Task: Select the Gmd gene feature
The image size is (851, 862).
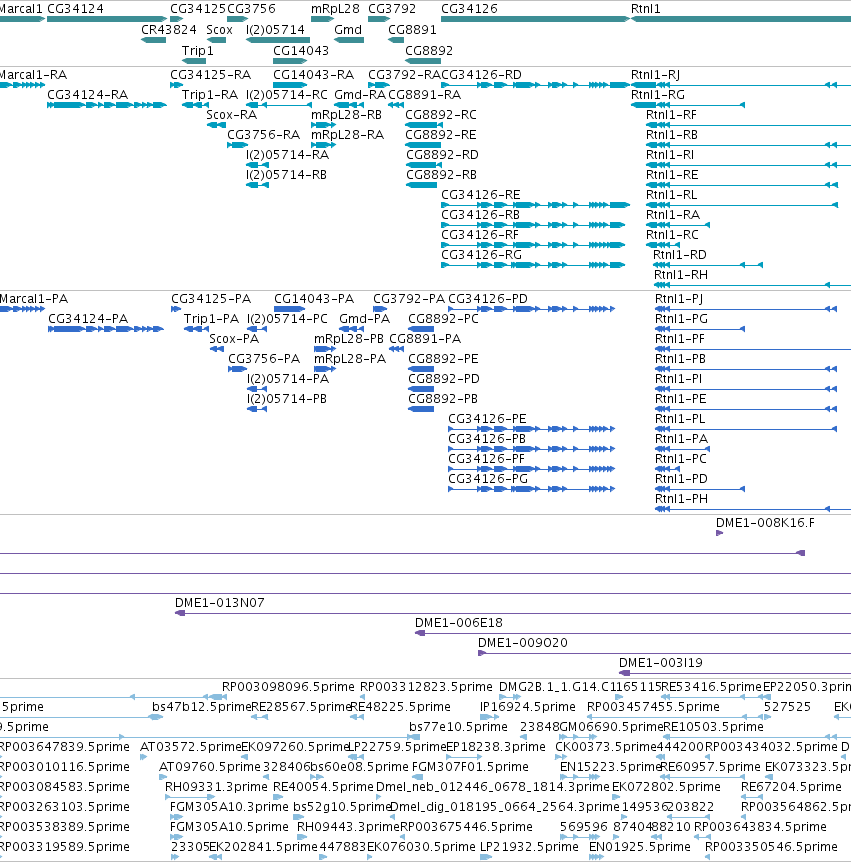Action: [349, 40]
